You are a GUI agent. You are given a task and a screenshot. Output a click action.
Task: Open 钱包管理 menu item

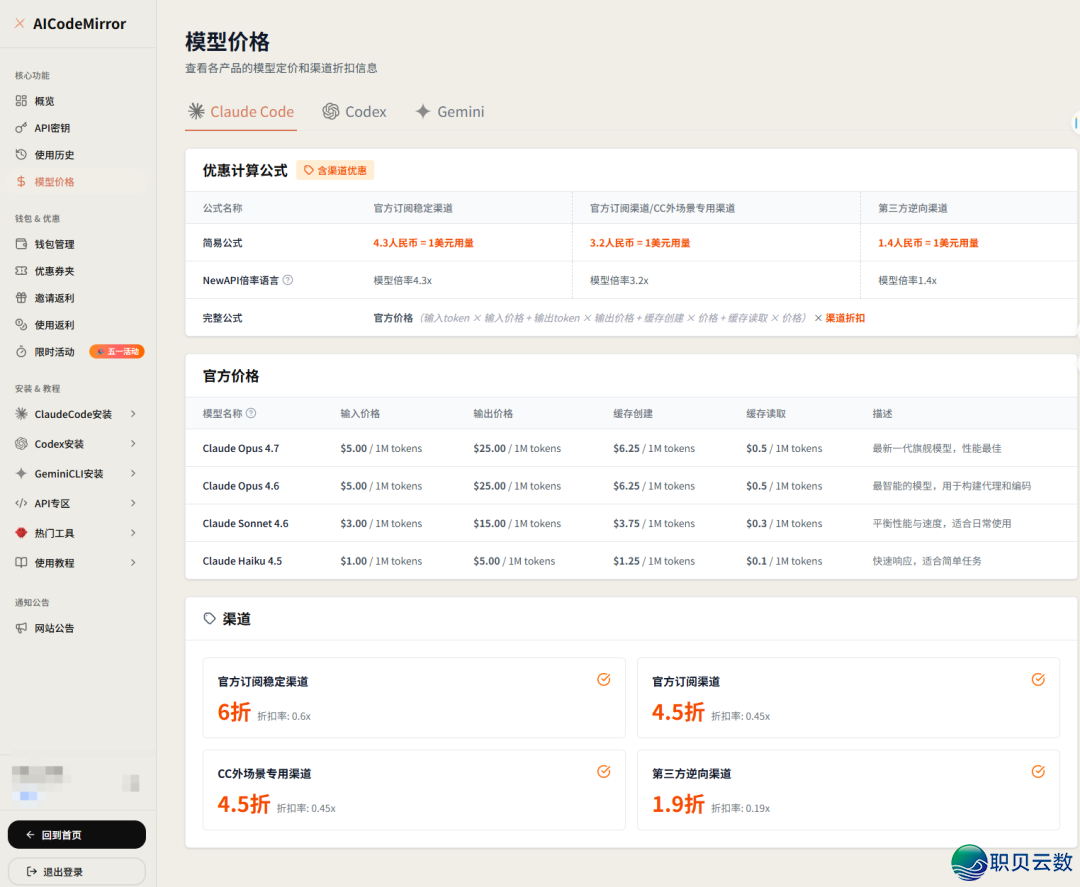click(77, 244)
